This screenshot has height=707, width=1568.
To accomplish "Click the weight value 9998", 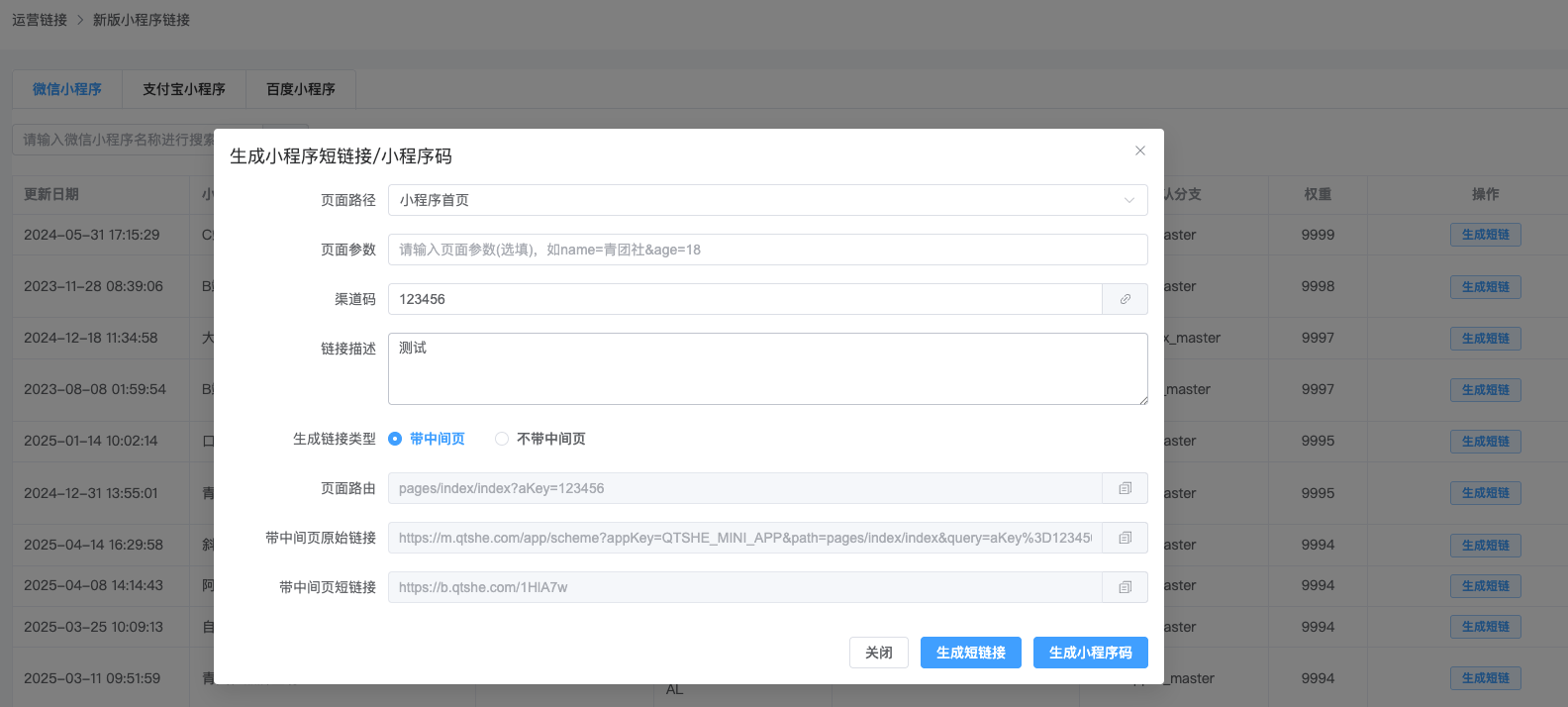I will pos(1318,286).
